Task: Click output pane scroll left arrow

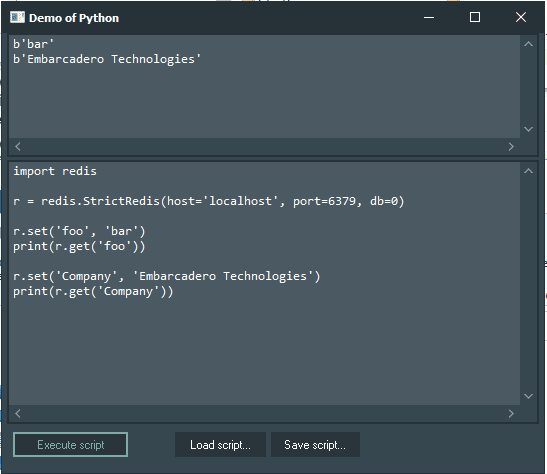Action: tap(18, 146)
